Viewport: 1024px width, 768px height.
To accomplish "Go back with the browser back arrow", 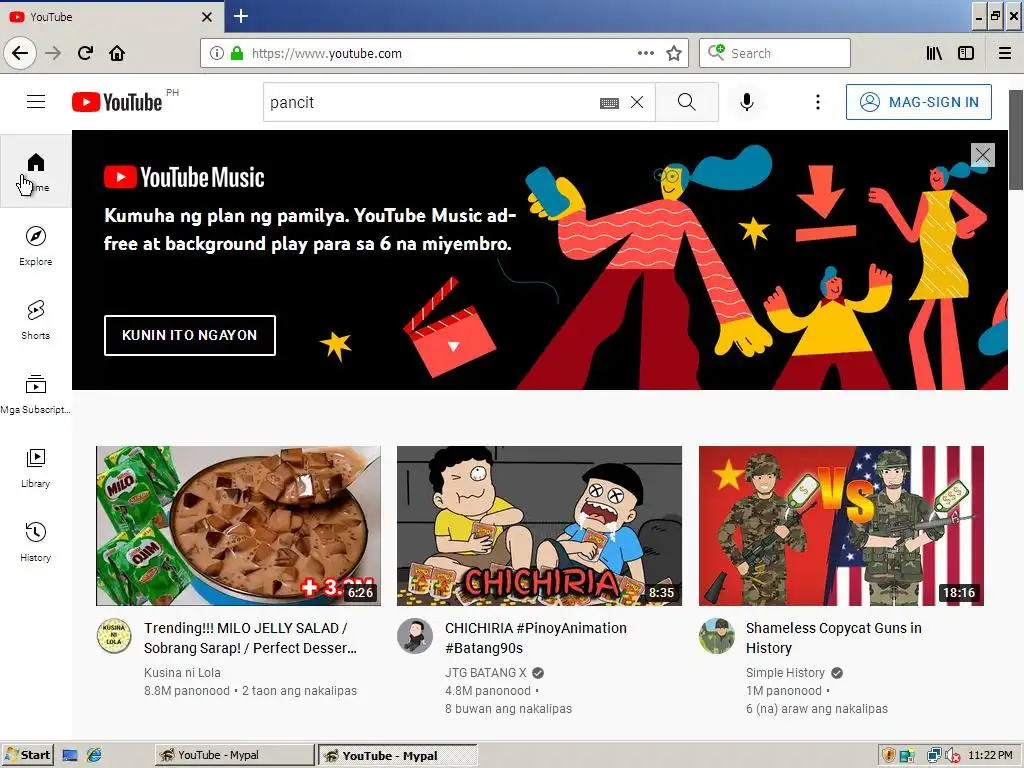I will pyautogui.click(x=20, y=53).
